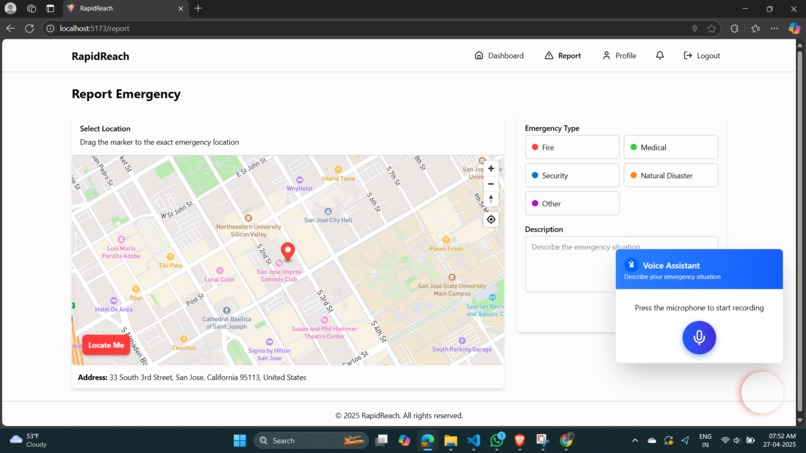Open the browser workspaces icon
This screenshot has height=453, width=806.
tap(31, 8)
